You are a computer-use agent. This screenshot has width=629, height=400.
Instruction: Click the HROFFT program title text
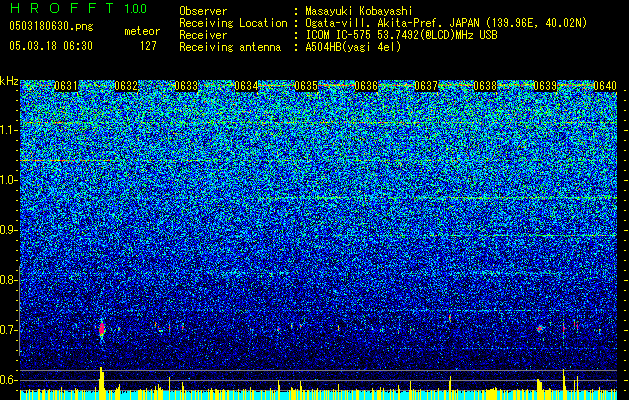[x=62, y=8]
